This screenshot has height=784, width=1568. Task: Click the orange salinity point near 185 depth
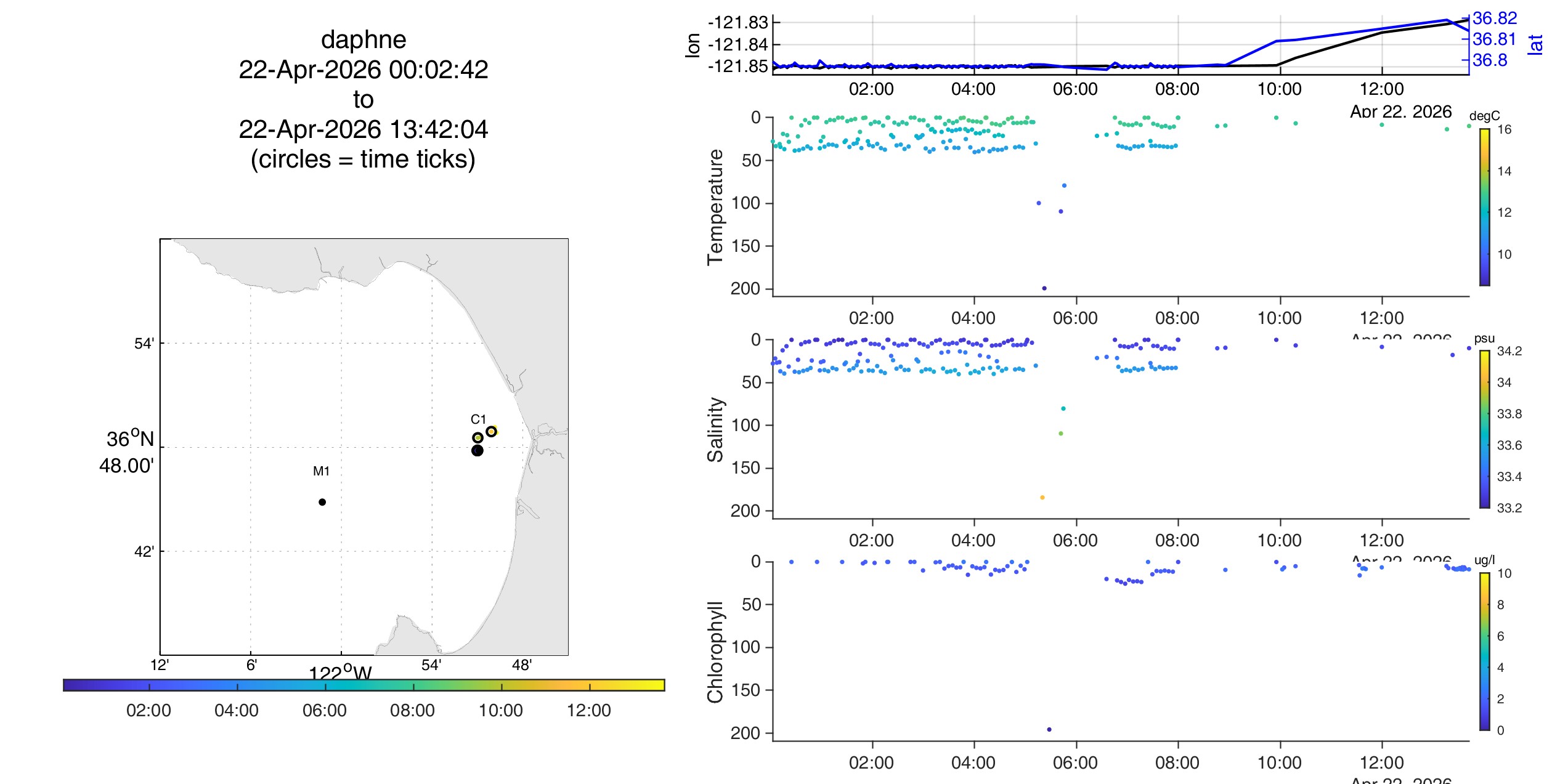1042,498
